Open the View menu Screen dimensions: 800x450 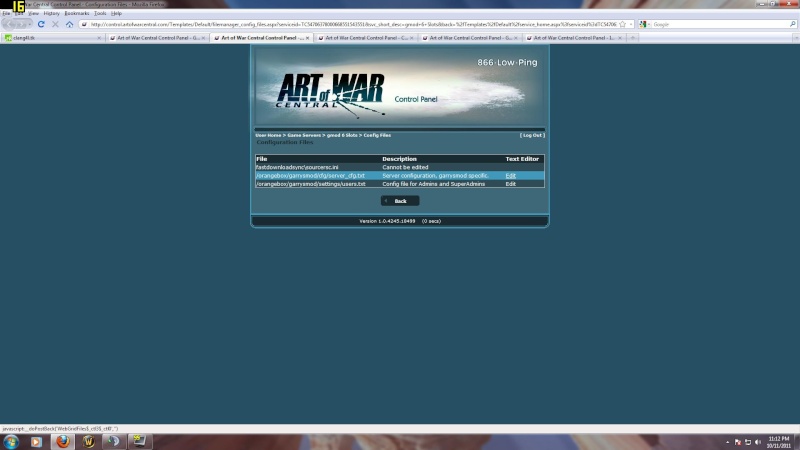[x=33, y=13]
